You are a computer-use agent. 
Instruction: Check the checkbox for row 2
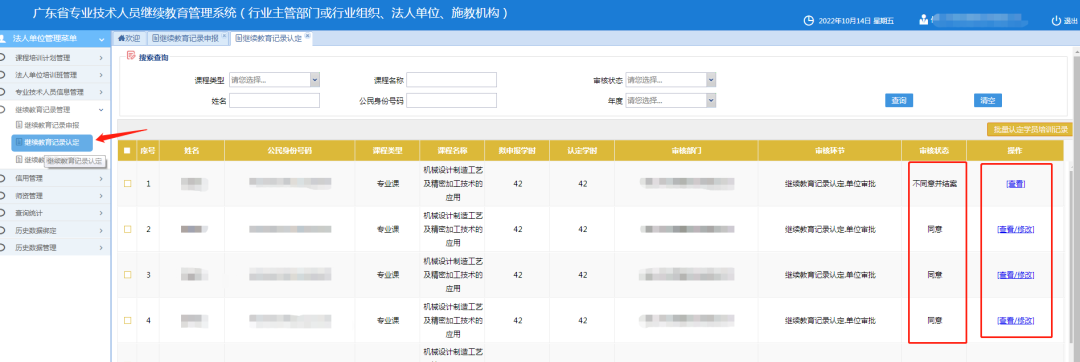(x=127, y=229)
